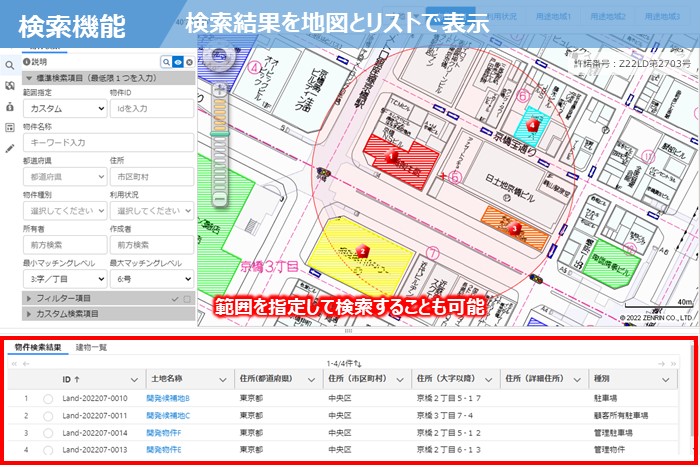Select radio button for Land-202207-0014 row

(x=47, y=433)
